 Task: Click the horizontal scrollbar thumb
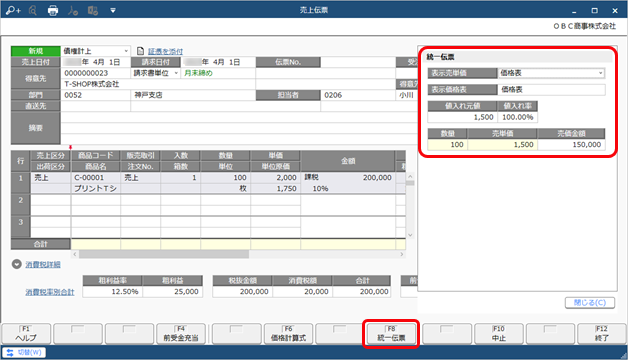(x=164, y=254)
